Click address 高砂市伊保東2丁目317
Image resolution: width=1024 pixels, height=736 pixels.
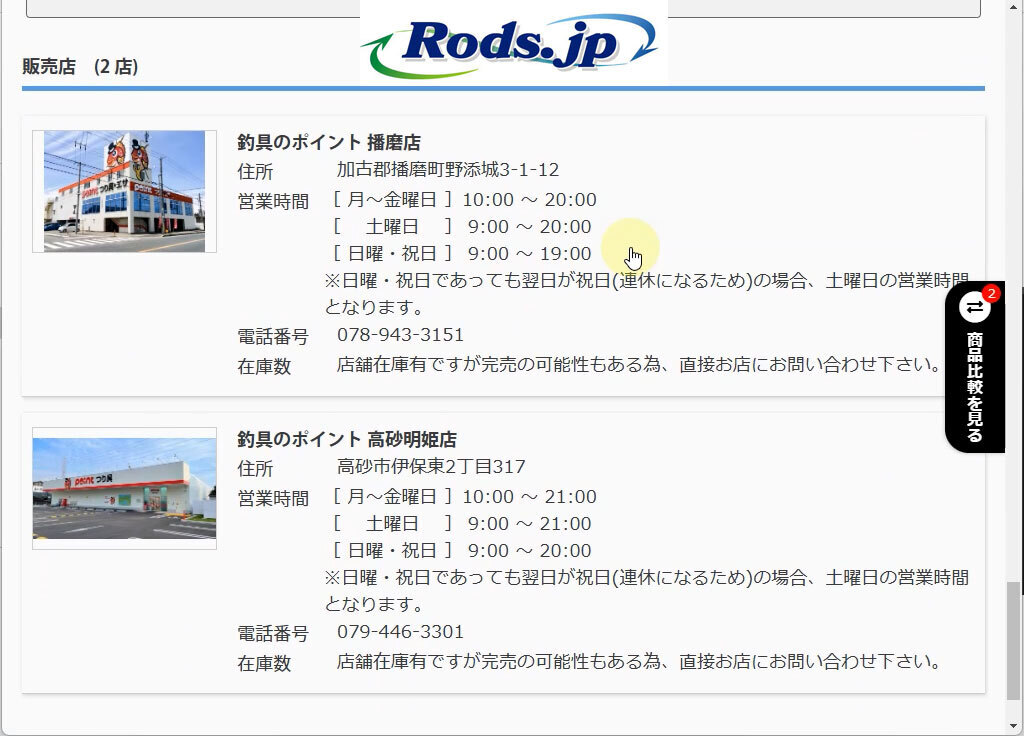[x=431, y=467]
